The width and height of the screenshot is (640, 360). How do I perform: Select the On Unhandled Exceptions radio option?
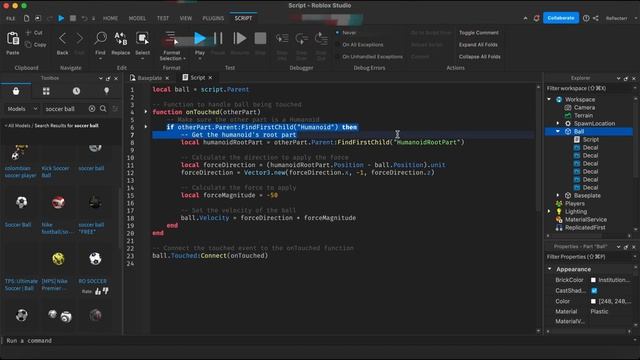tap(337, 57)
